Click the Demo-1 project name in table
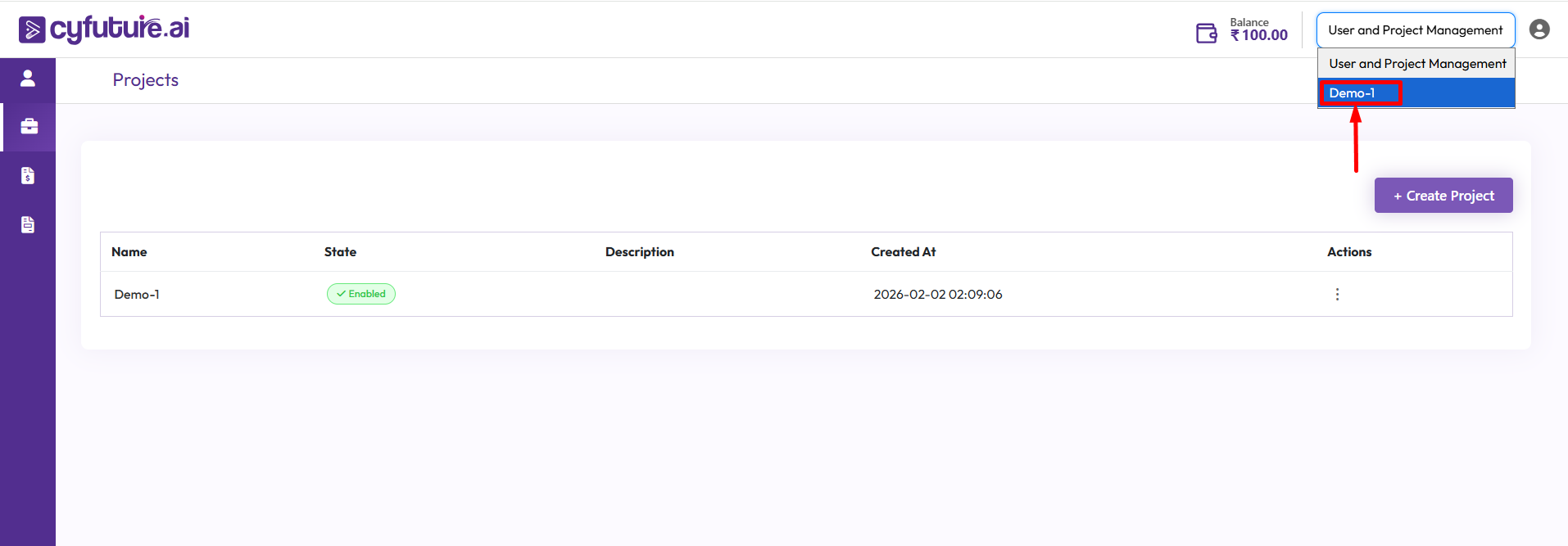The width and height of the screenshot is (1568, 546). (x=137, y=295)
